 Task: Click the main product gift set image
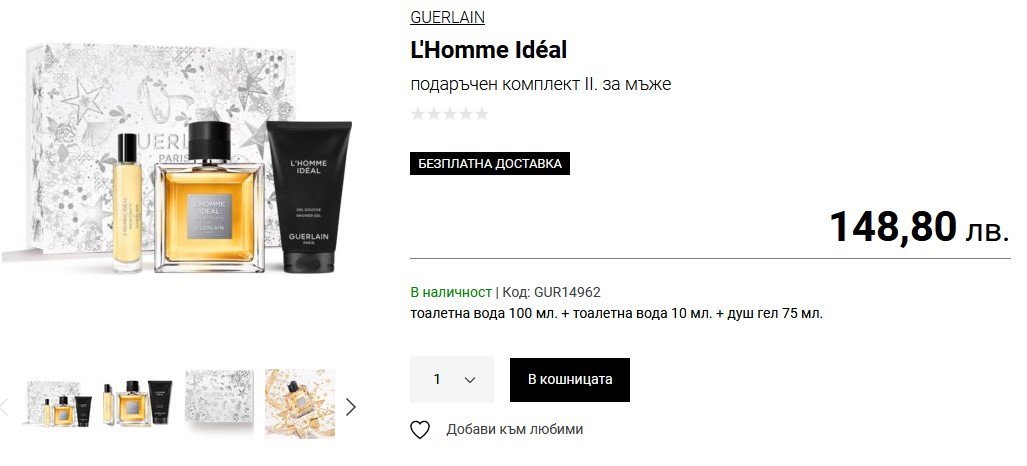coord(178,159)
